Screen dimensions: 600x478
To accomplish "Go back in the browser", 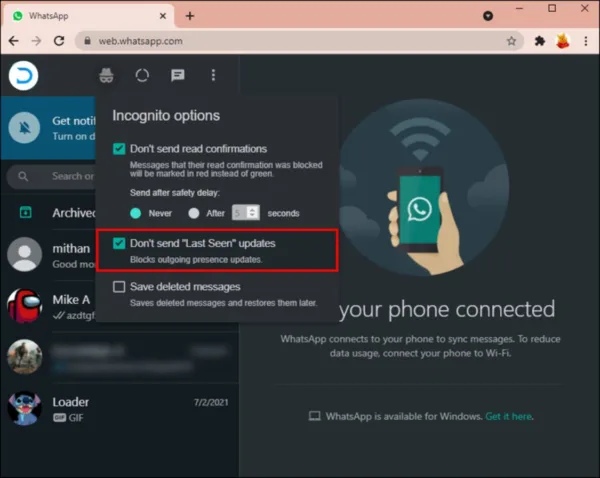I will pyautogui.click(x=14, y=41).
